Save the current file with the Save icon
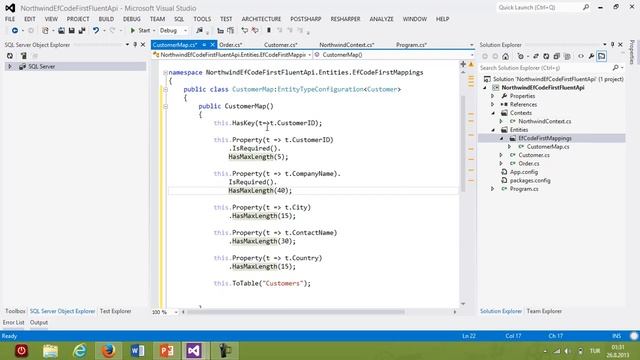This screenshot has width=640, height=360. [71, 31]
